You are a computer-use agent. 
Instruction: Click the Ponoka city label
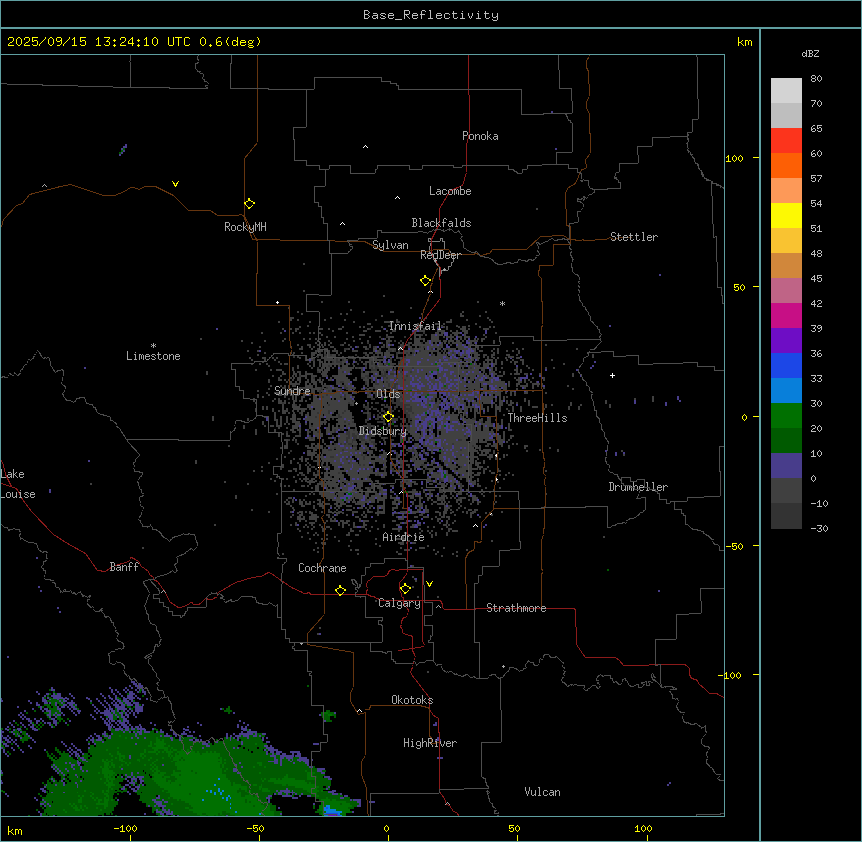pyautogui.click(x=480, y=136)
